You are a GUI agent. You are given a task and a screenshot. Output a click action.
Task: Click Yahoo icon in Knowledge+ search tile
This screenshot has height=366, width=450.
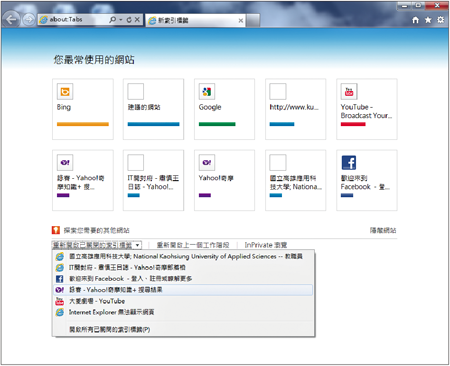point(65,163)
